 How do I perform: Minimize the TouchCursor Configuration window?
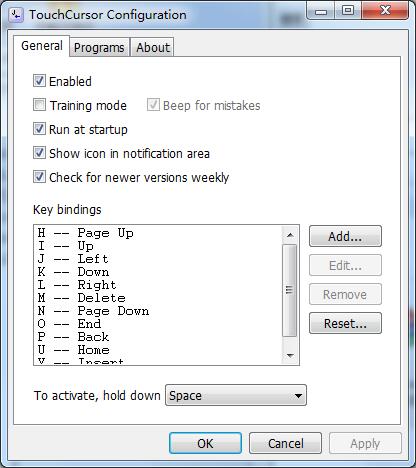coord(321,11)
